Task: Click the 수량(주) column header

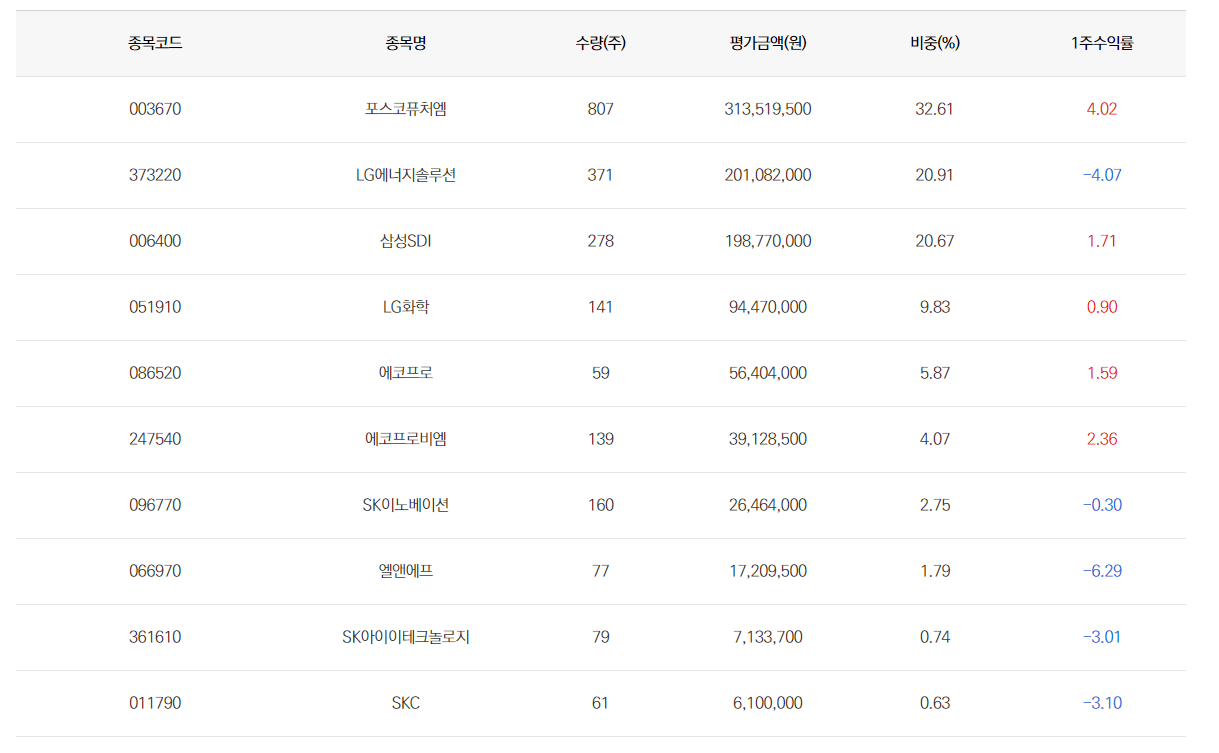Action: [601, 43]
